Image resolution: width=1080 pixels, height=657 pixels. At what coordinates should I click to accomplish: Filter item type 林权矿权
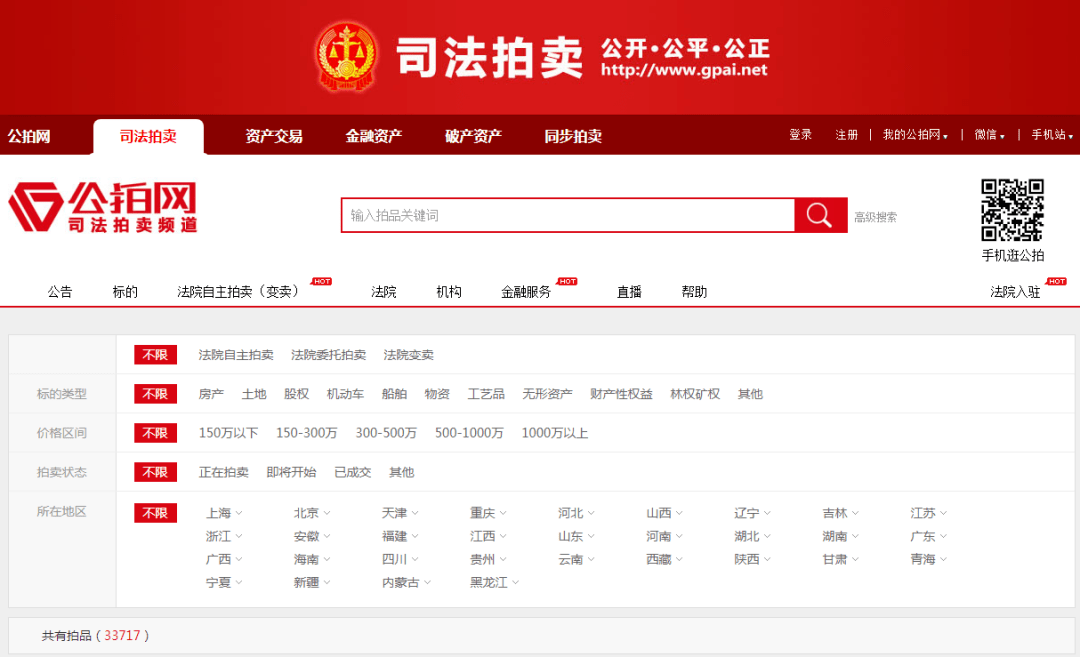(x=695, y=394)
